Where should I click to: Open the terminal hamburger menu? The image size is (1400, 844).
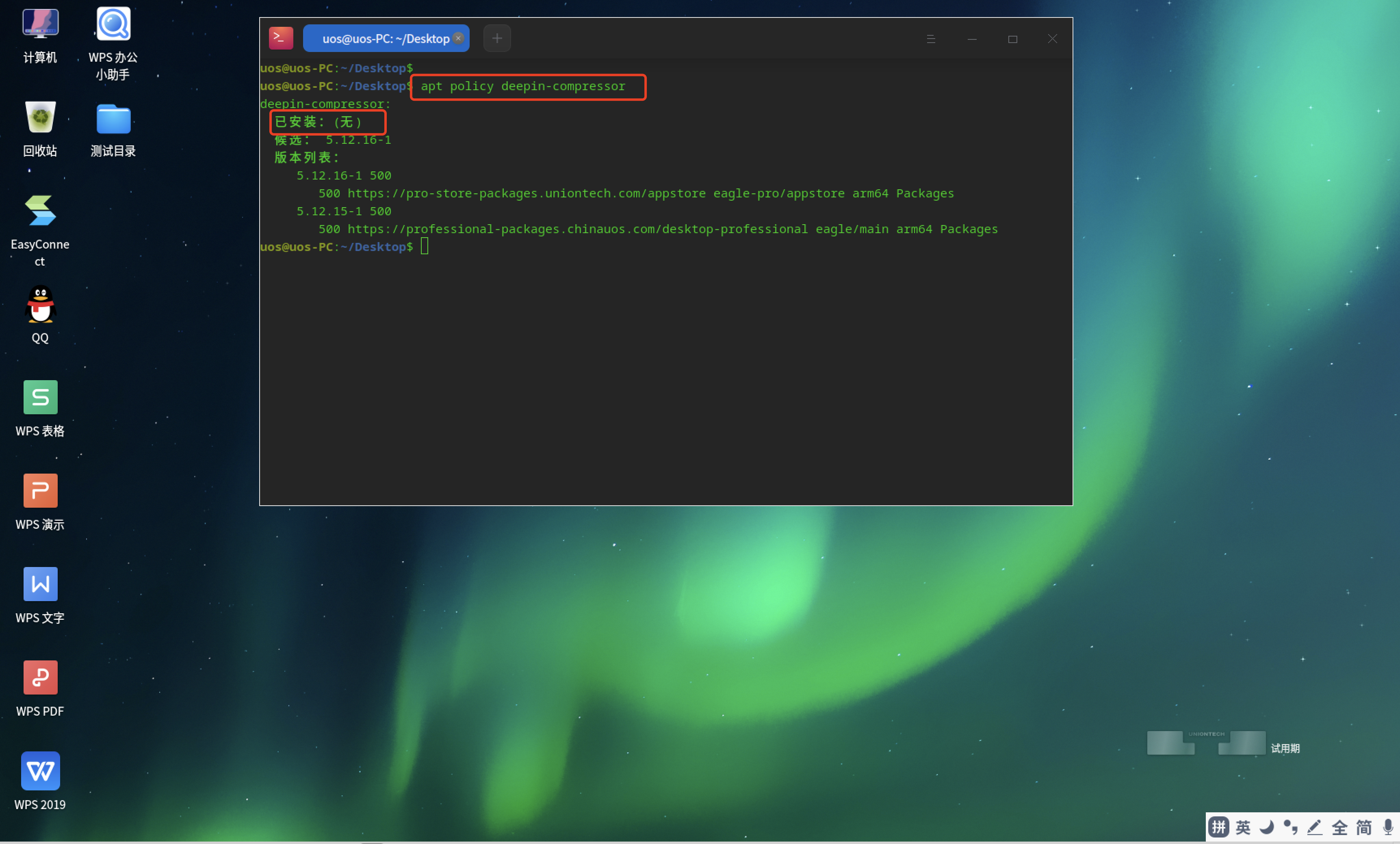pyautogui.click(x=931, y=39)
